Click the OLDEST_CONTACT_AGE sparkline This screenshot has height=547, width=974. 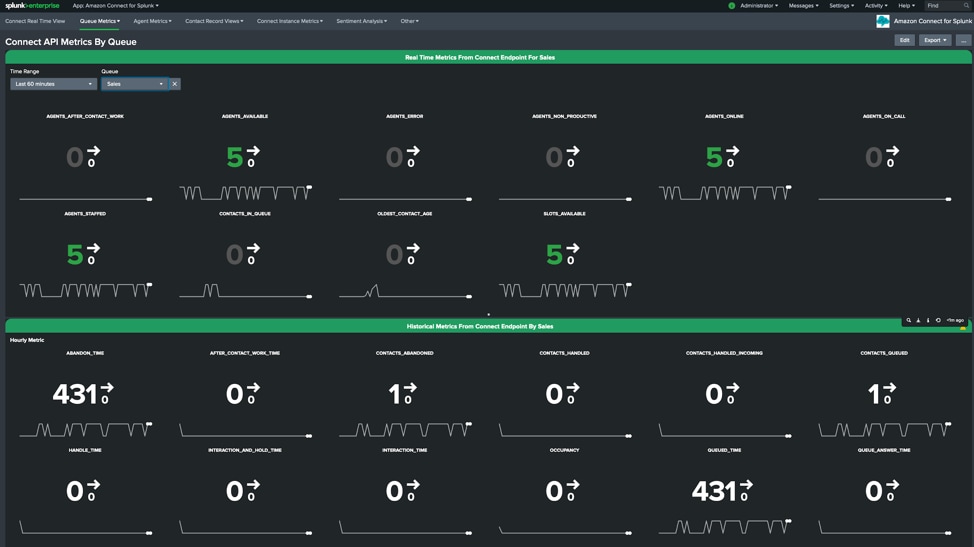pyautogui.click(x=405, y=291)
